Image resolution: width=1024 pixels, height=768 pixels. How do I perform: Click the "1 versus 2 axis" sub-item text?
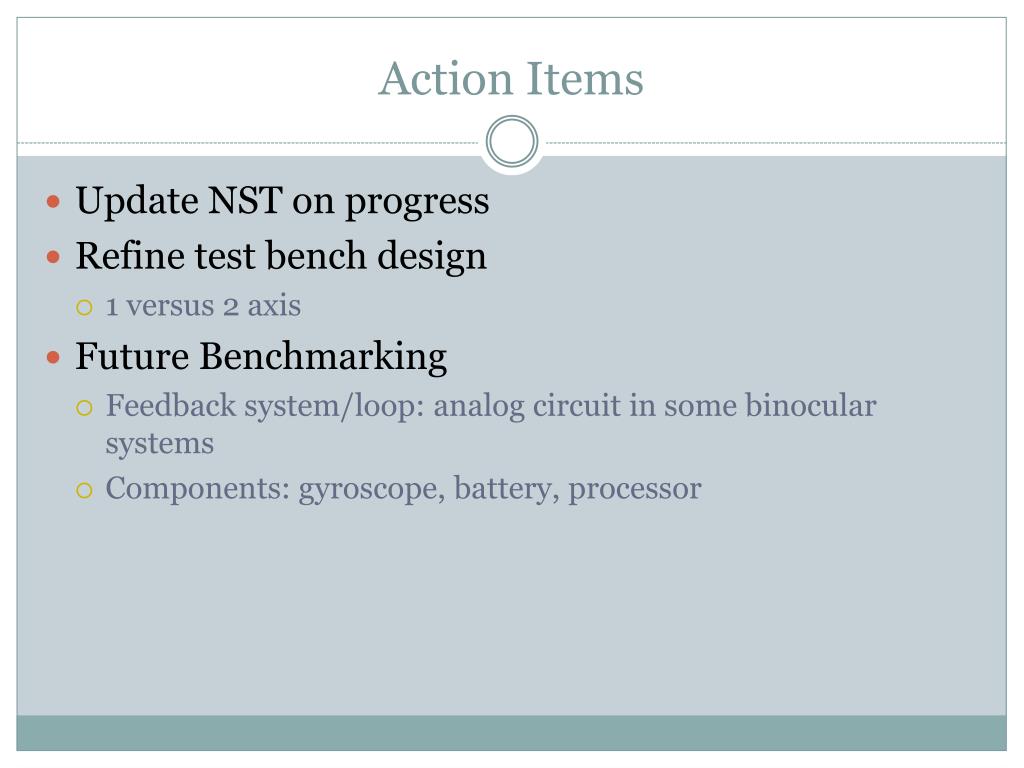pos(203,306)
